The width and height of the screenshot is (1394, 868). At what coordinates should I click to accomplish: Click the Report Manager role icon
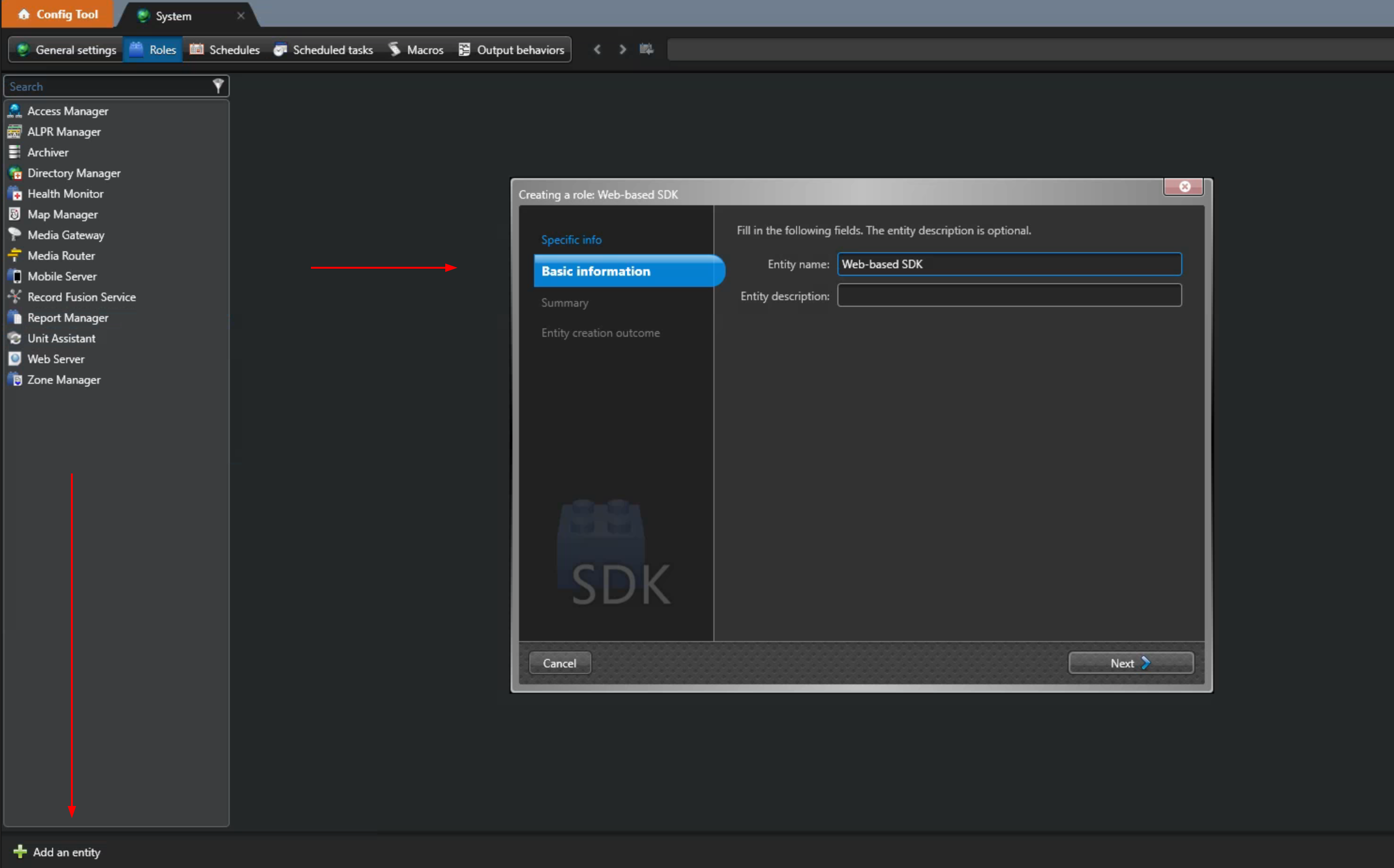coord(15,318)
